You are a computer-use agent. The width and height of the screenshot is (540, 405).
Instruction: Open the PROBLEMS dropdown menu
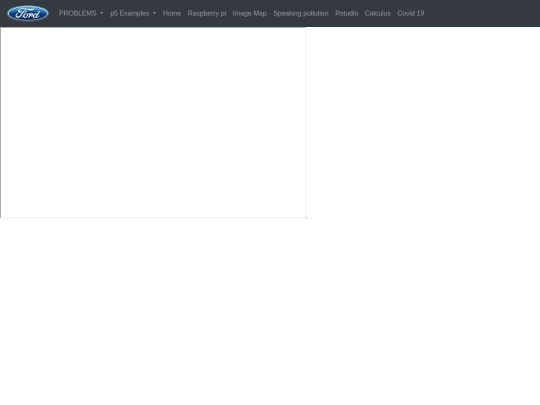point(81,13)
